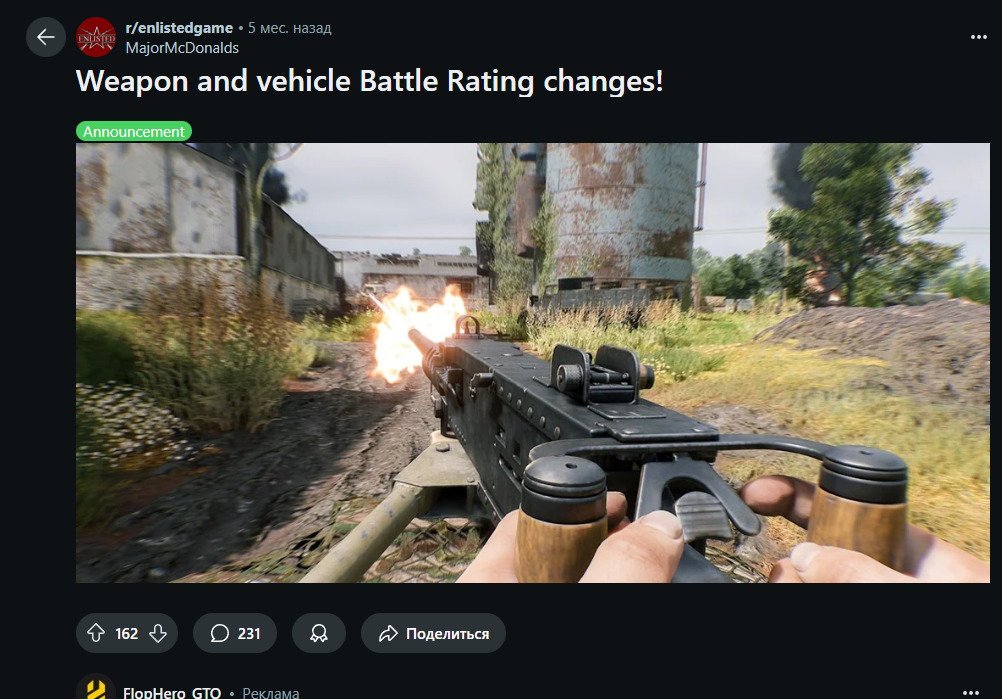Open the machine gun post image
Screen dimensions: 1002x699
(x=533, y=363)
